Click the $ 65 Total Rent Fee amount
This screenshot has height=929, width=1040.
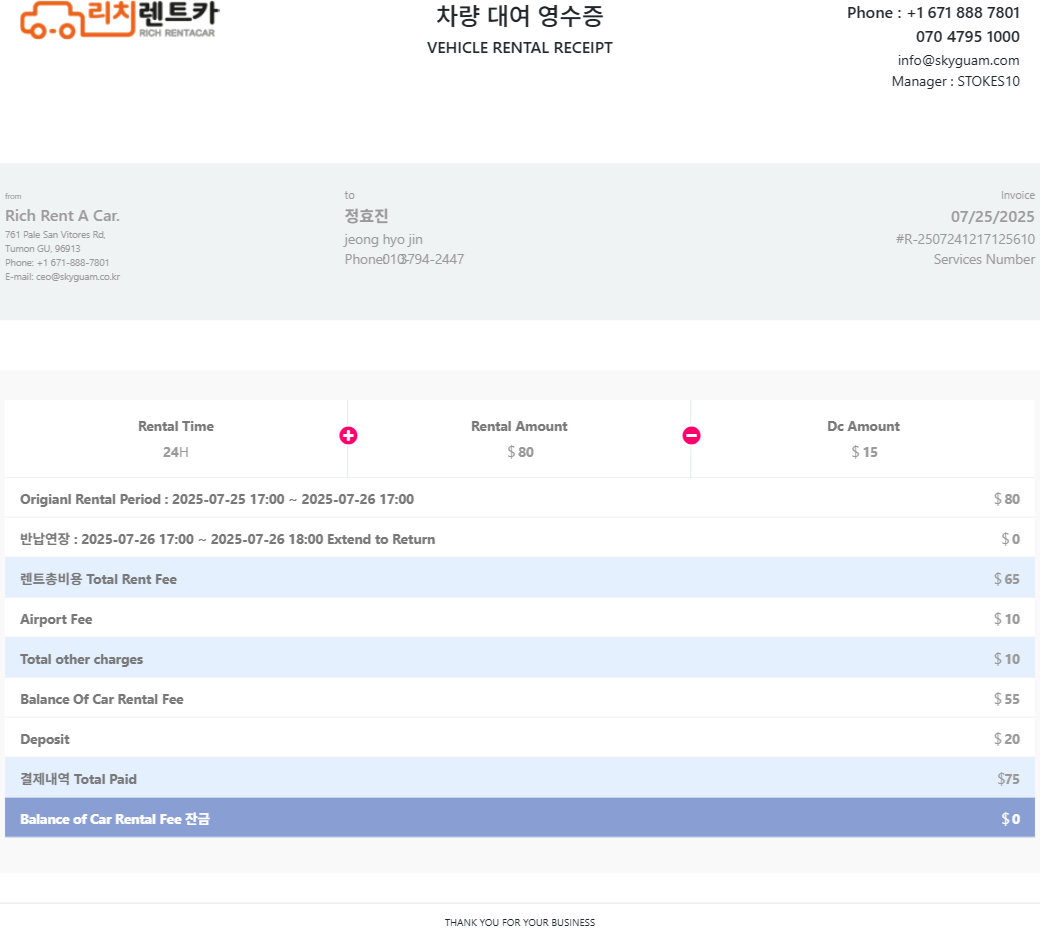[x=1007, y=579]
